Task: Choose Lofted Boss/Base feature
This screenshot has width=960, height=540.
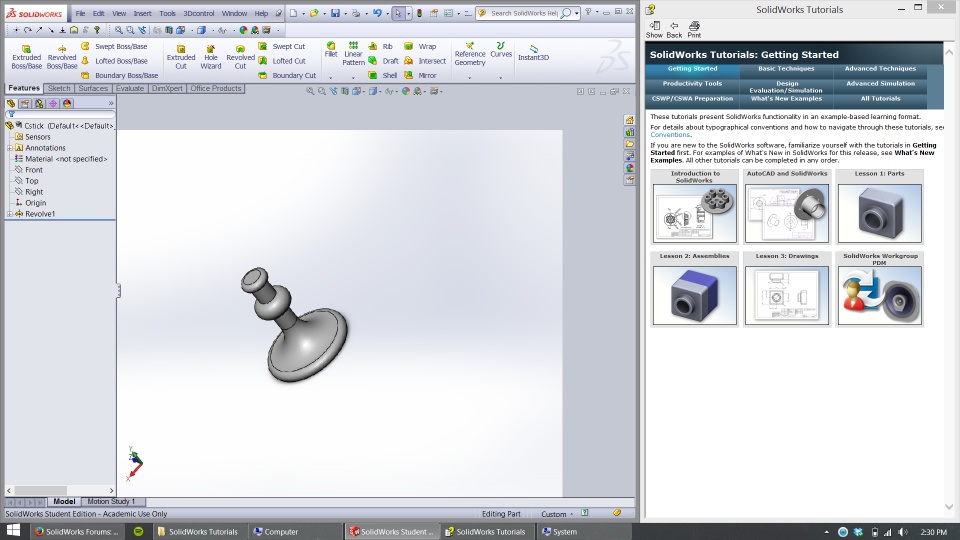Action: [x=114, y=61]
